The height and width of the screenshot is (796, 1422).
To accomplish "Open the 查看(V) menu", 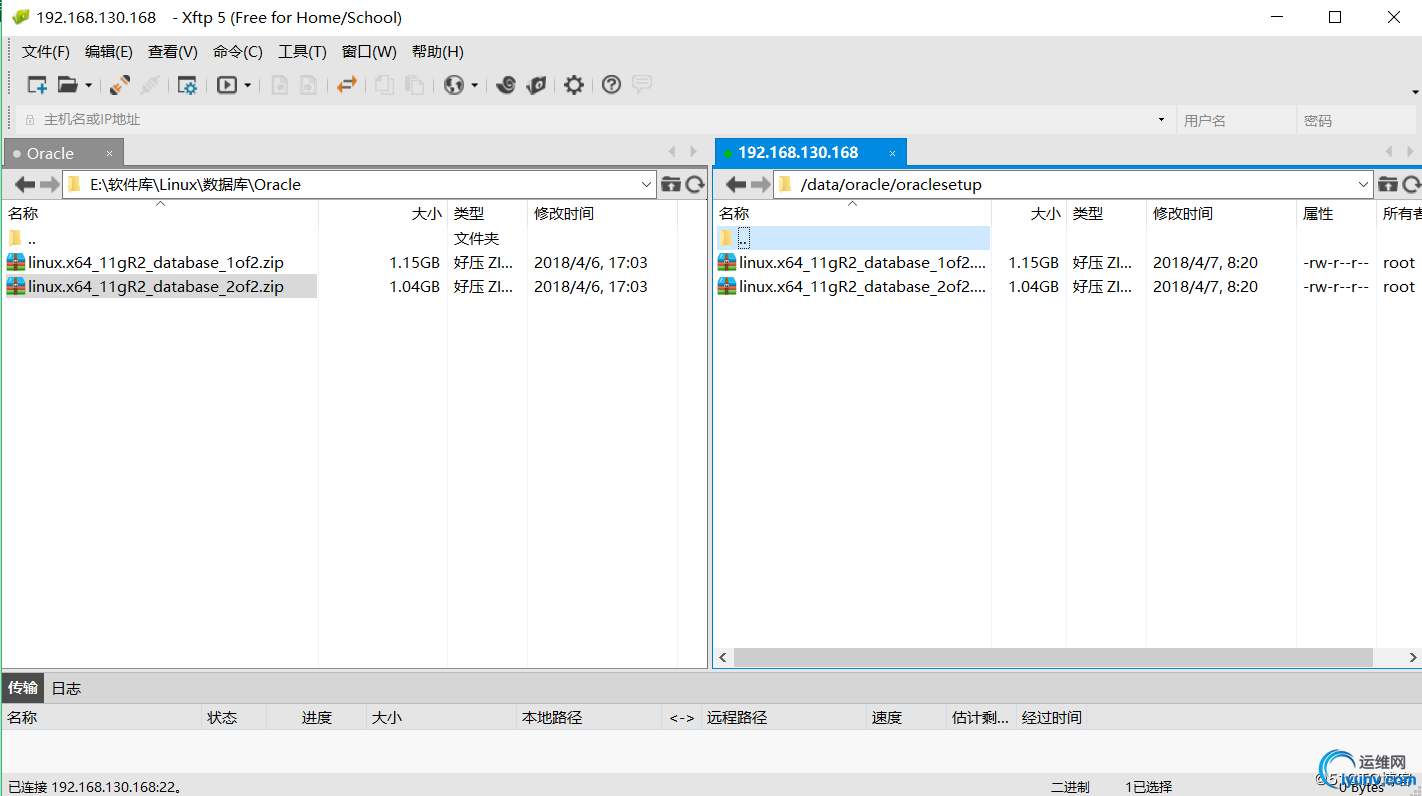I will point(173,52).
